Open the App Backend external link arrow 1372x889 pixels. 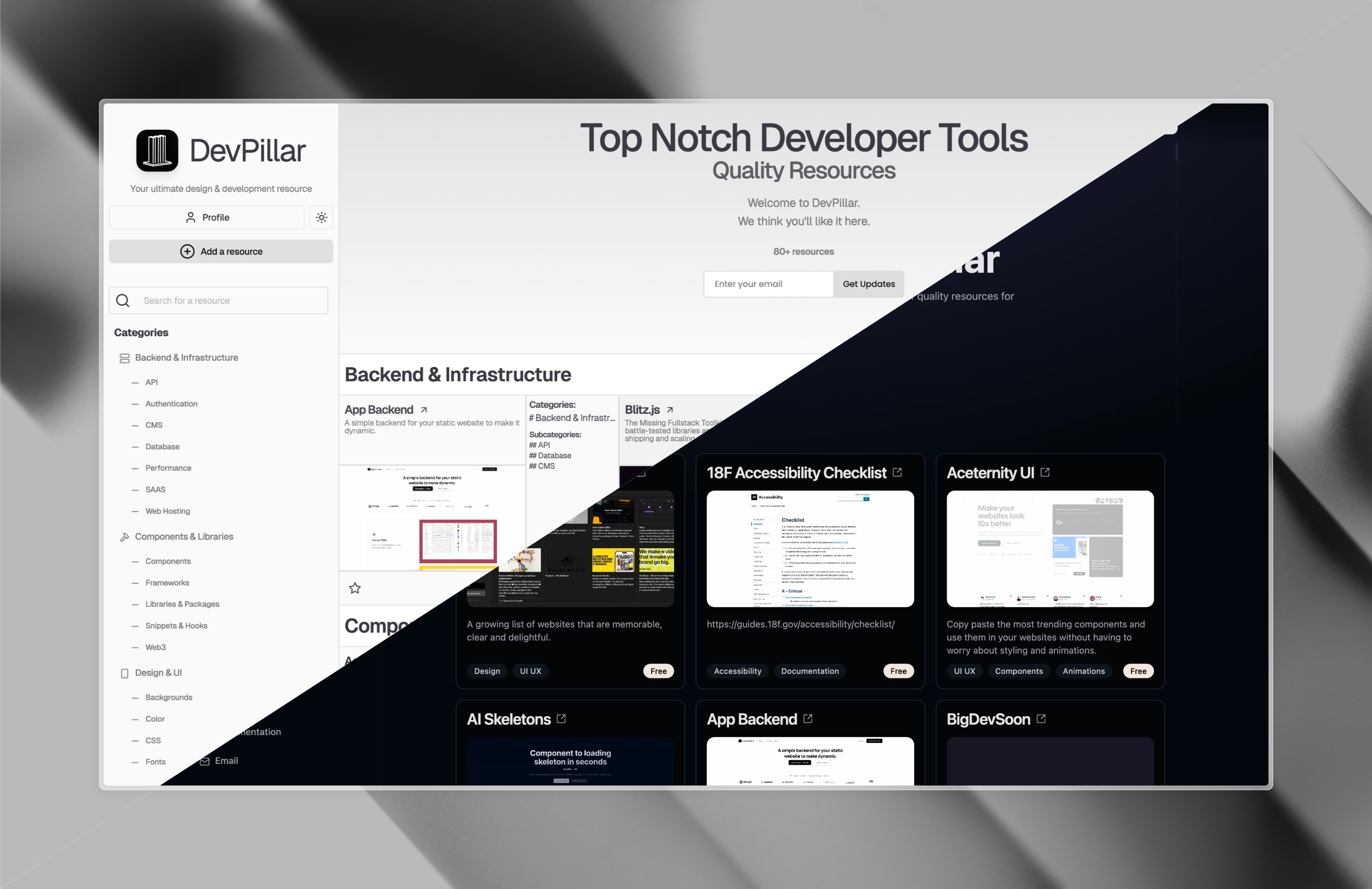pyautogui.click(x=424, y=410)
